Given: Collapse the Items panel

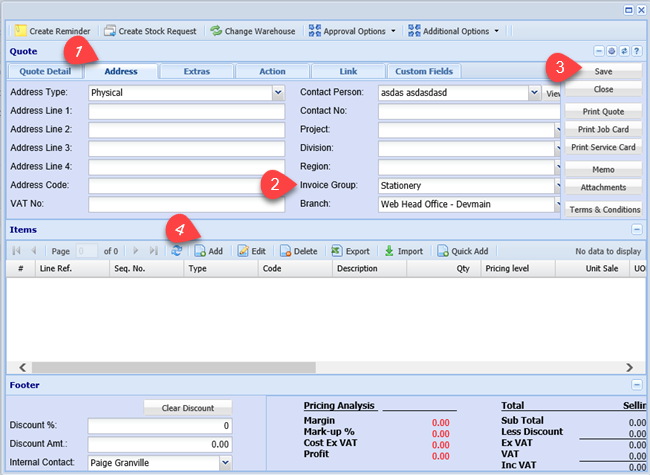Looking at the screenshot, I should pyautogui.click(x=636, y=229).
